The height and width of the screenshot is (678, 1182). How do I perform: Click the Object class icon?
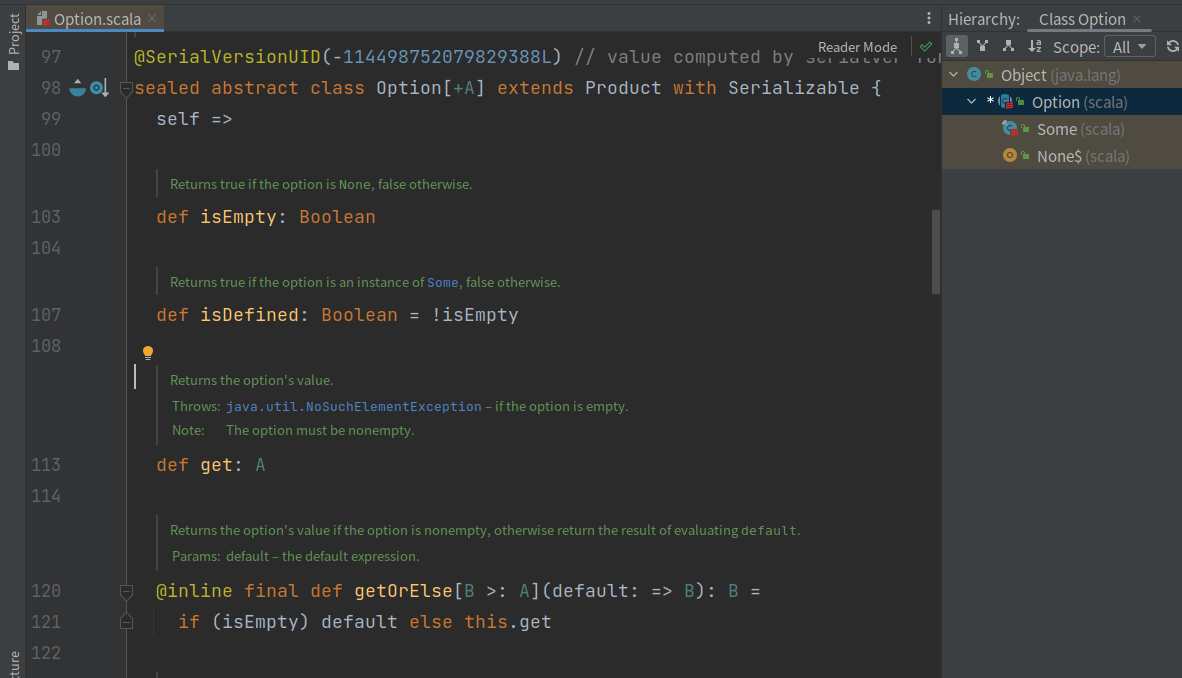973,75
